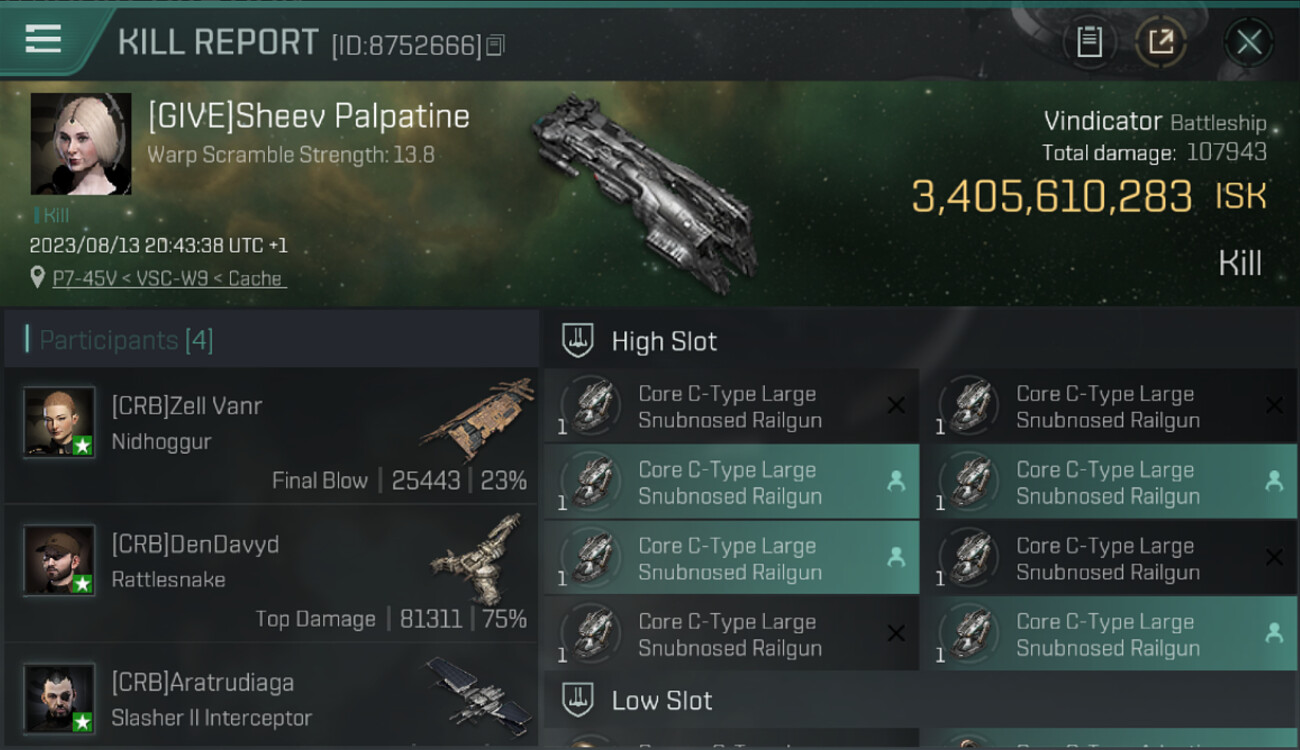Click the Nidhoggur ship icon
This screenshot has height=750, width=1300.
point(478,420)
